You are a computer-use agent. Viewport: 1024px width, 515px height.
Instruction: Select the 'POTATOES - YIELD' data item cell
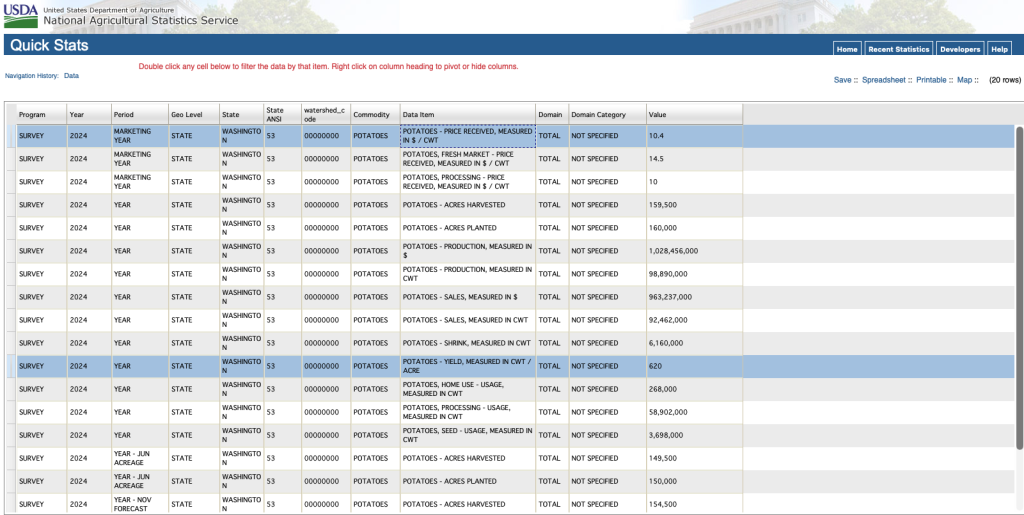point(468,366)
